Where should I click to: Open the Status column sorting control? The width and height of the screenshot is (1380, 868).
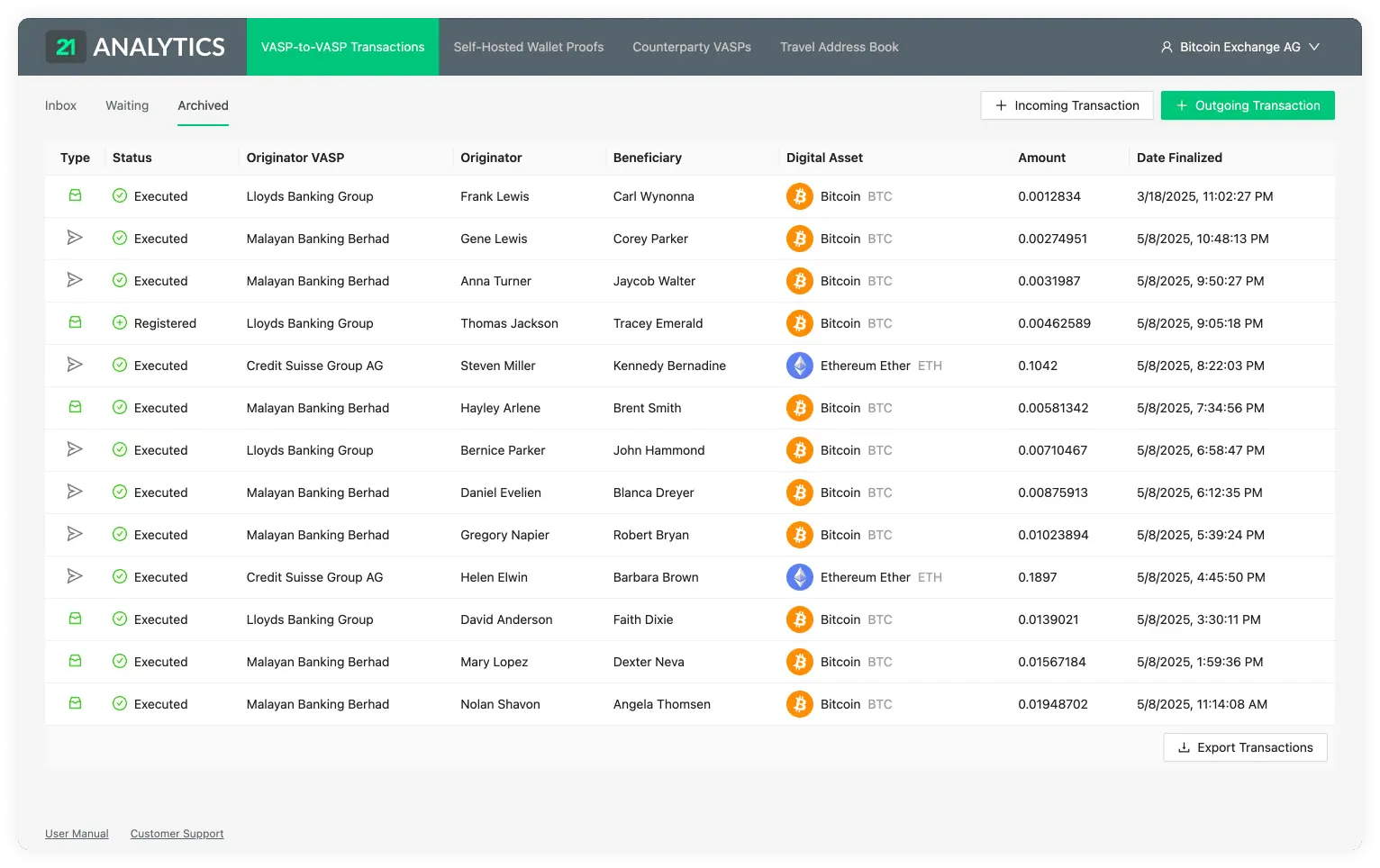[x=132, y=158]
